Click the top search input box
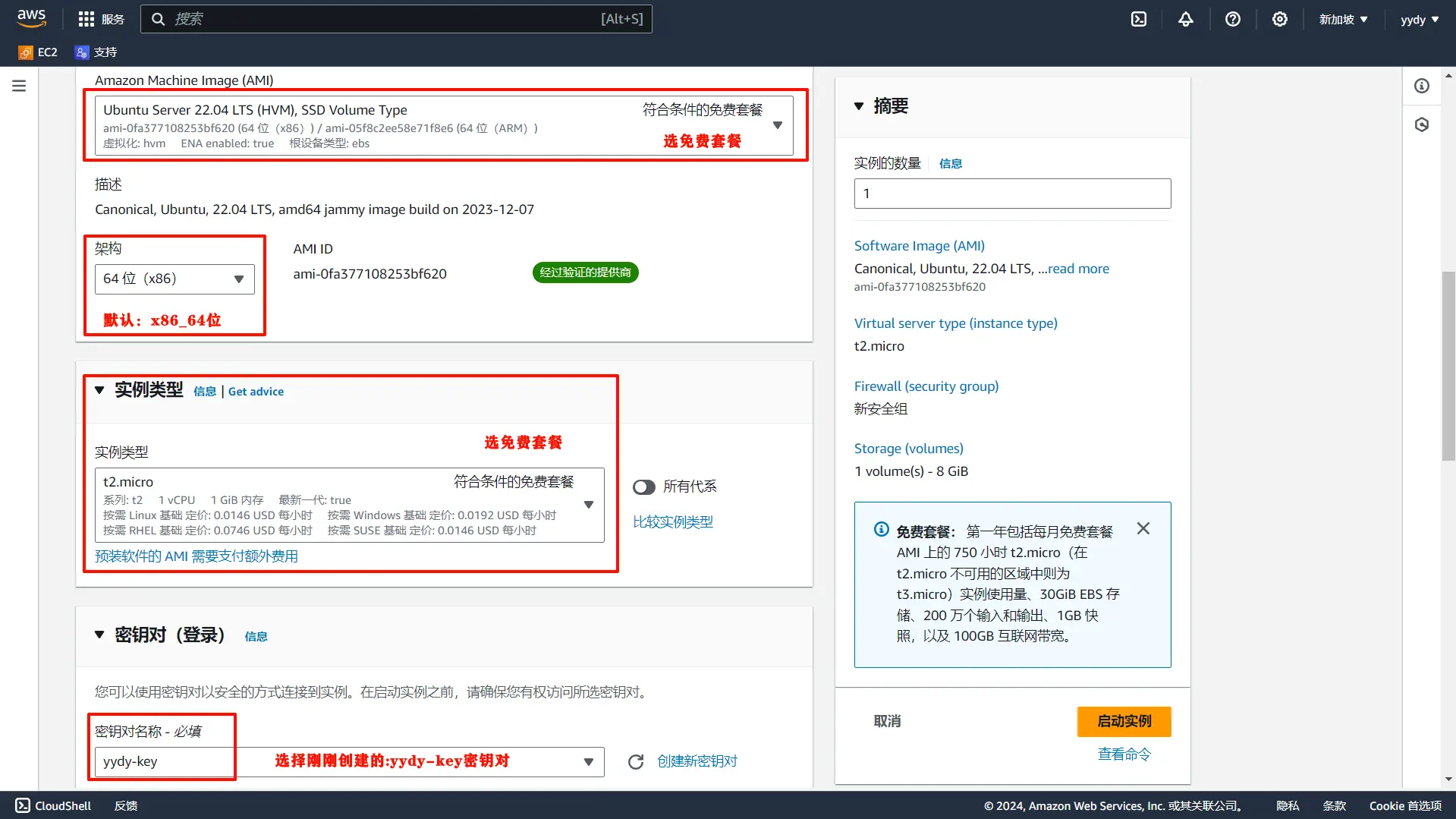The width and height of the screenshot is (1456, 819). pyautogui.click(x=396, y=19)
